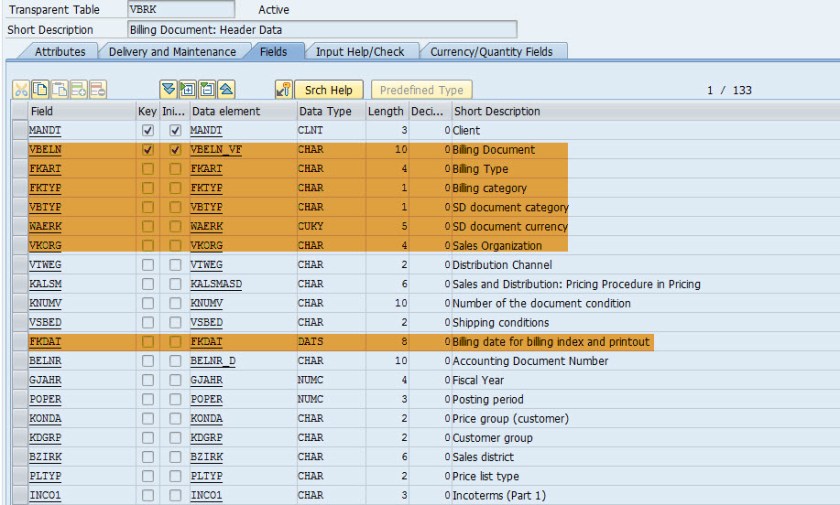
Task: Open the Currency/Quantity Fields tab
Action: point(491,51)
